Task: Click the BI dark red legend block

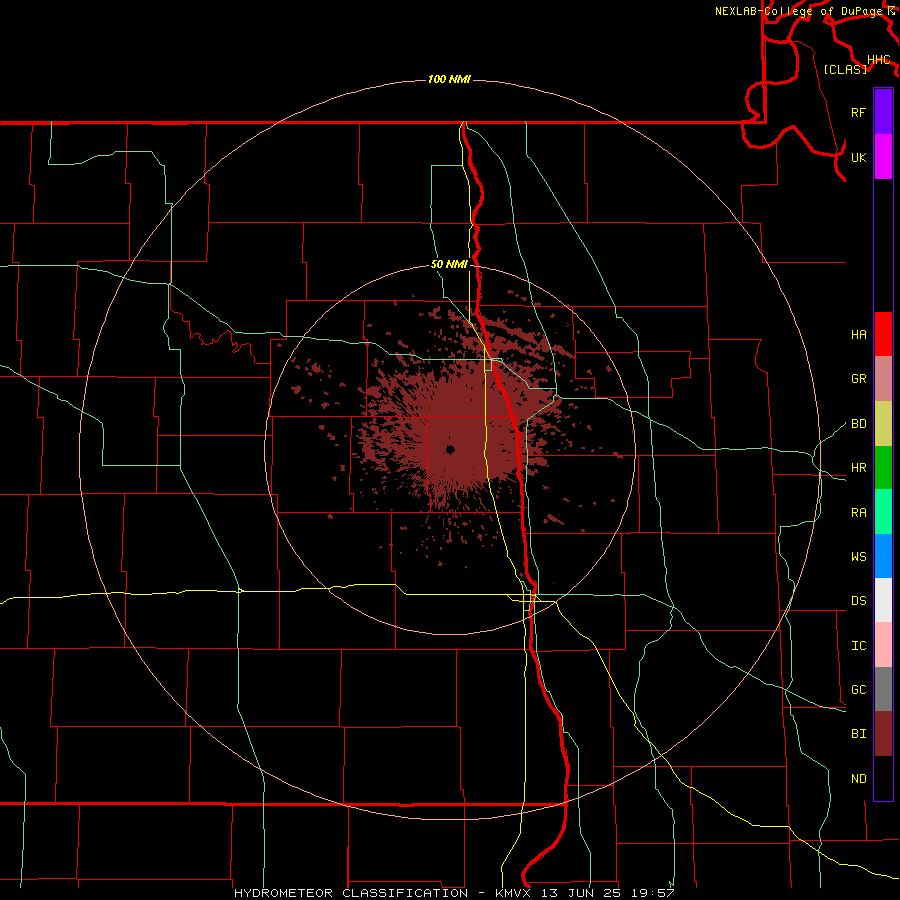Action: click(x=883, y=734)
